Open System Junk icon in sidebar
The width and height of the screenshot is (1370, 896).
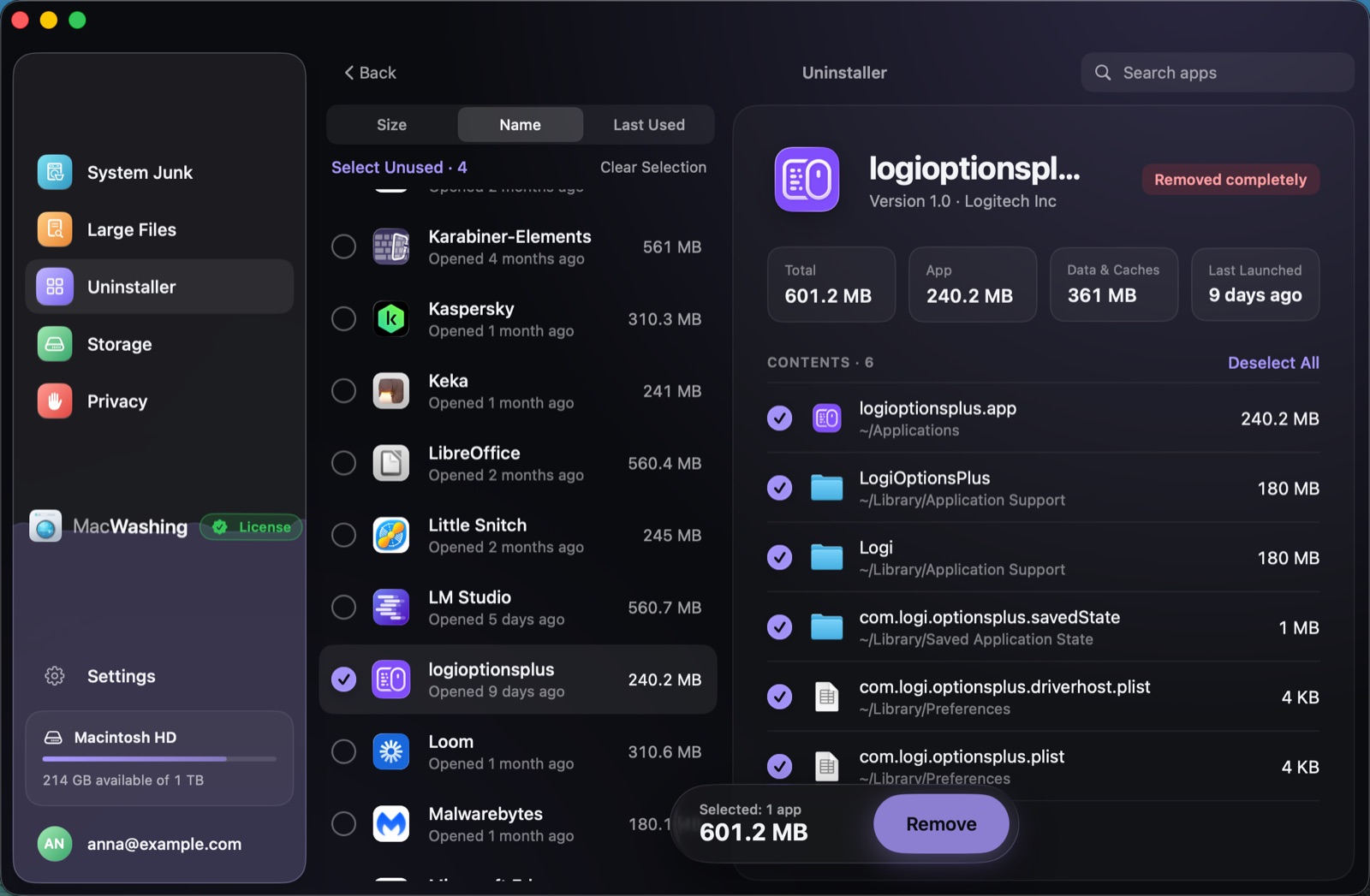(55, 172)
